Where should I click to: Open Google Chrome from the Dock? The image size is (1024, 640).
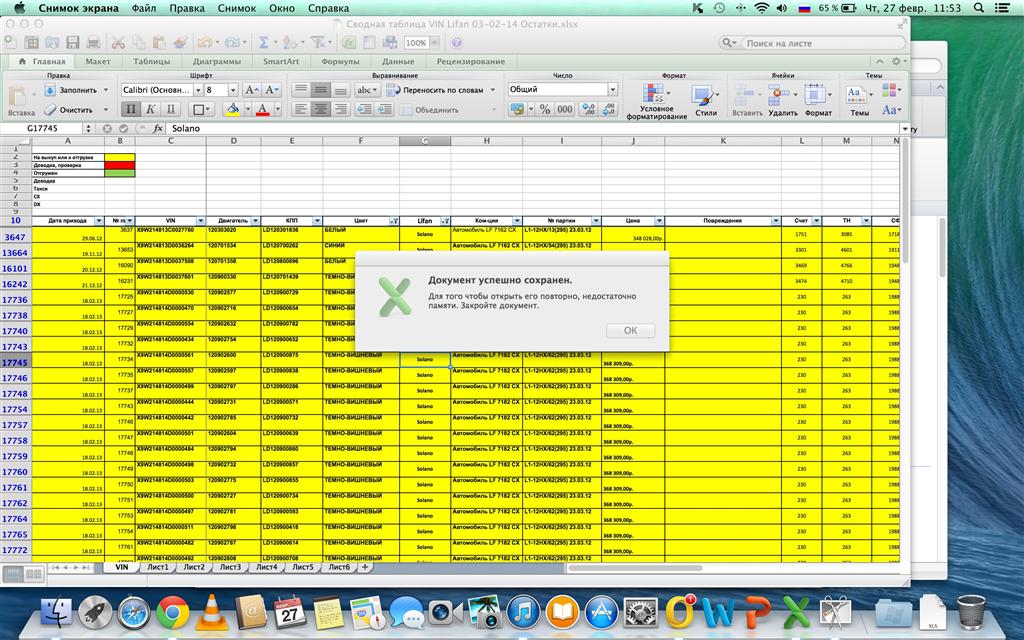pyautogui.click(x=172, y=613)
